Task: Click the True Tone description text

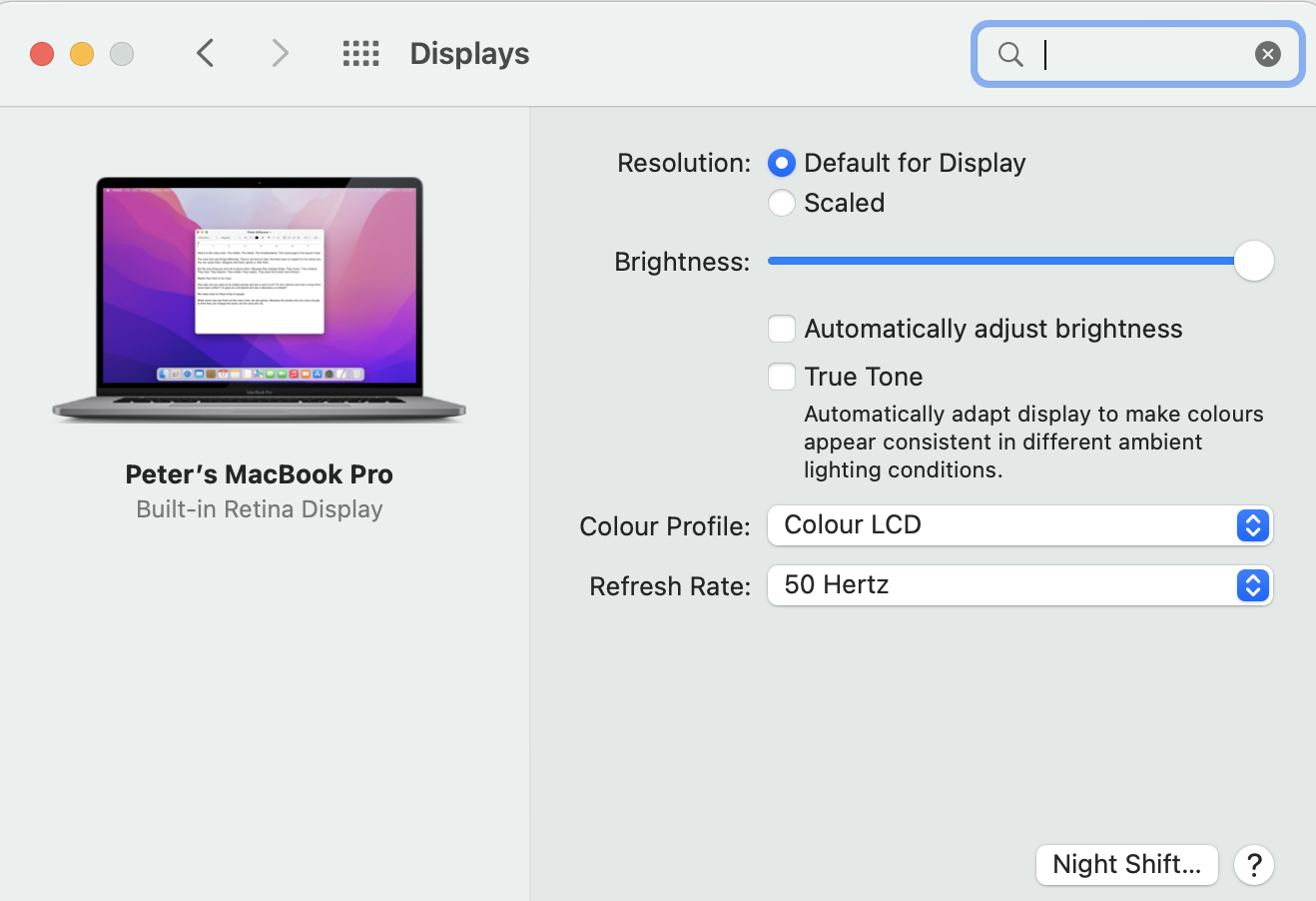Action: [x=1033, y=442]
